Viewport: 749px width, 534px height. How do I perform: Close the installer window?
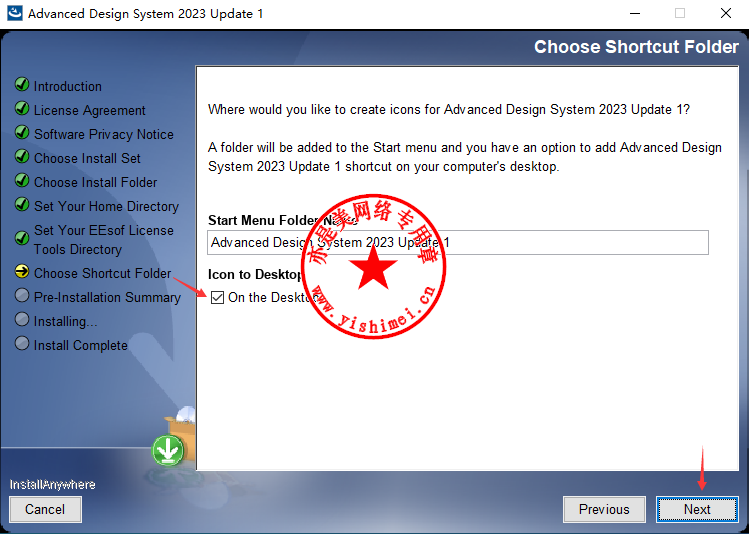click(726, 13)
